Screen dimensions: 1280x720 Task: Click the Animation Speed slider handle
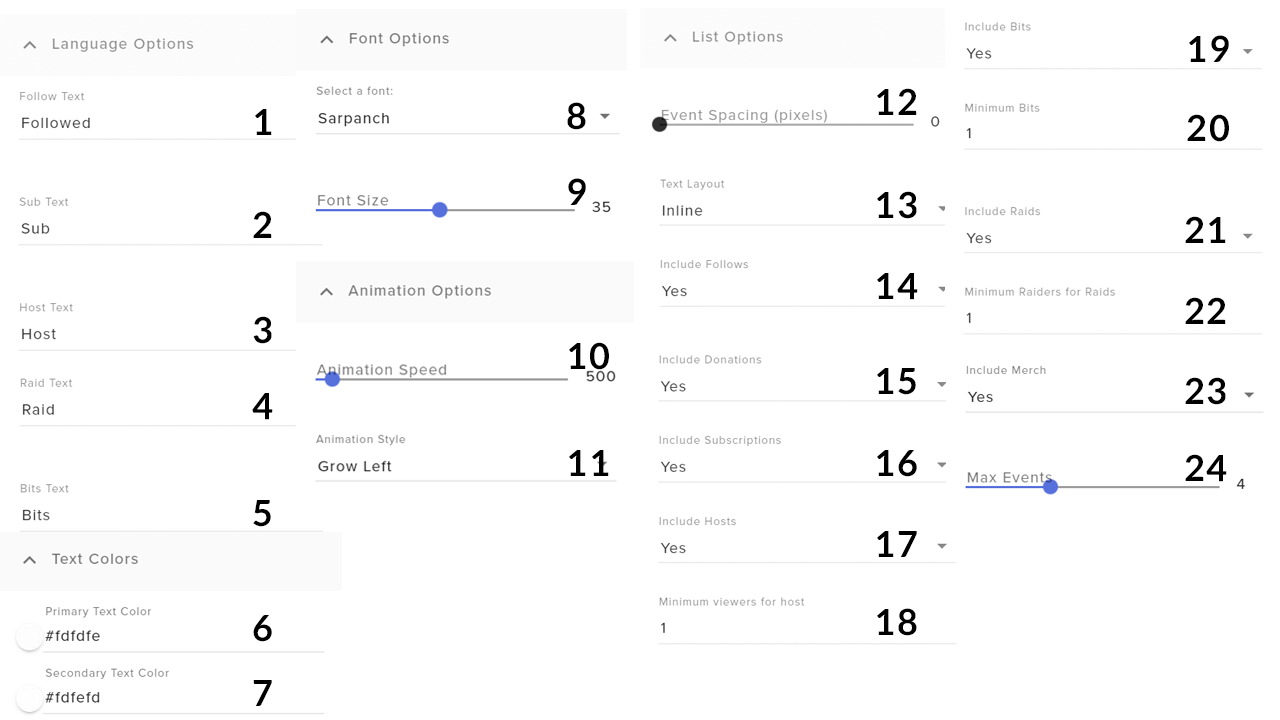coord(332,379)
